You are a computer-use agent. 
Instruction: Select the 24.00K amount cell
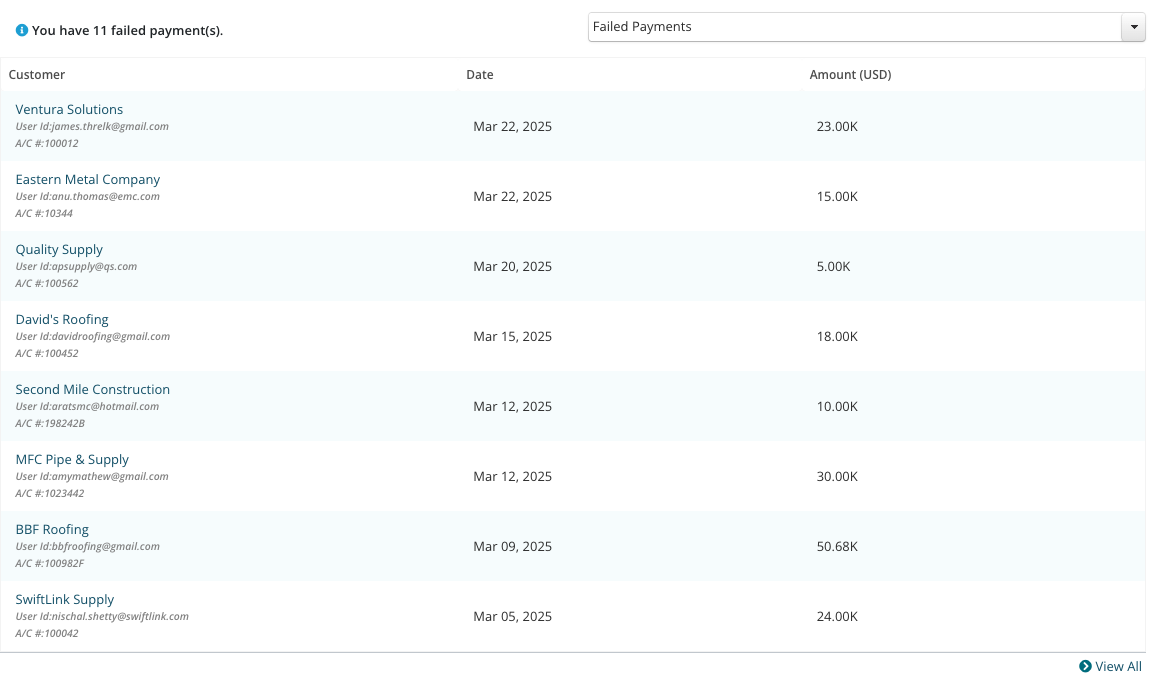coord(837,616)
